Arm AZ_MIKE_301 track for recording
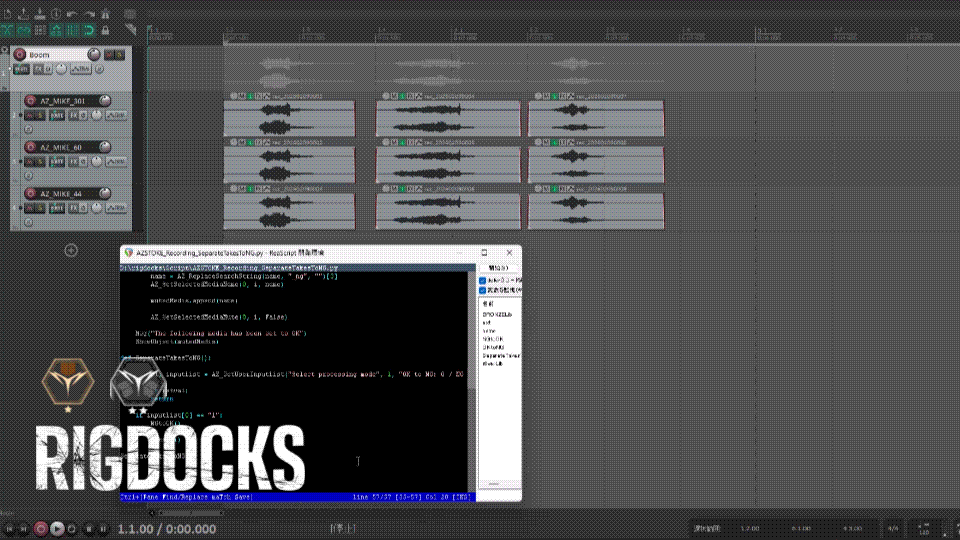Viewport: 960px width, 540px height. tap(31, 100)
